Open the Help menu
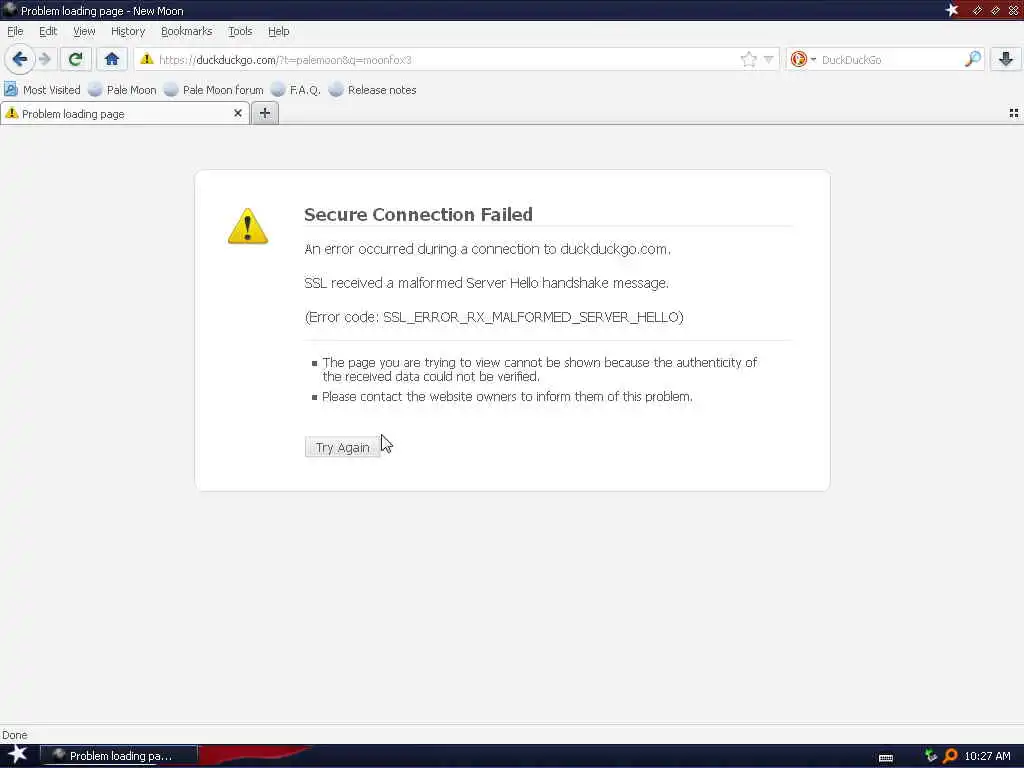This screenshot has height=768, width=1024. click(x=278, y=31)
